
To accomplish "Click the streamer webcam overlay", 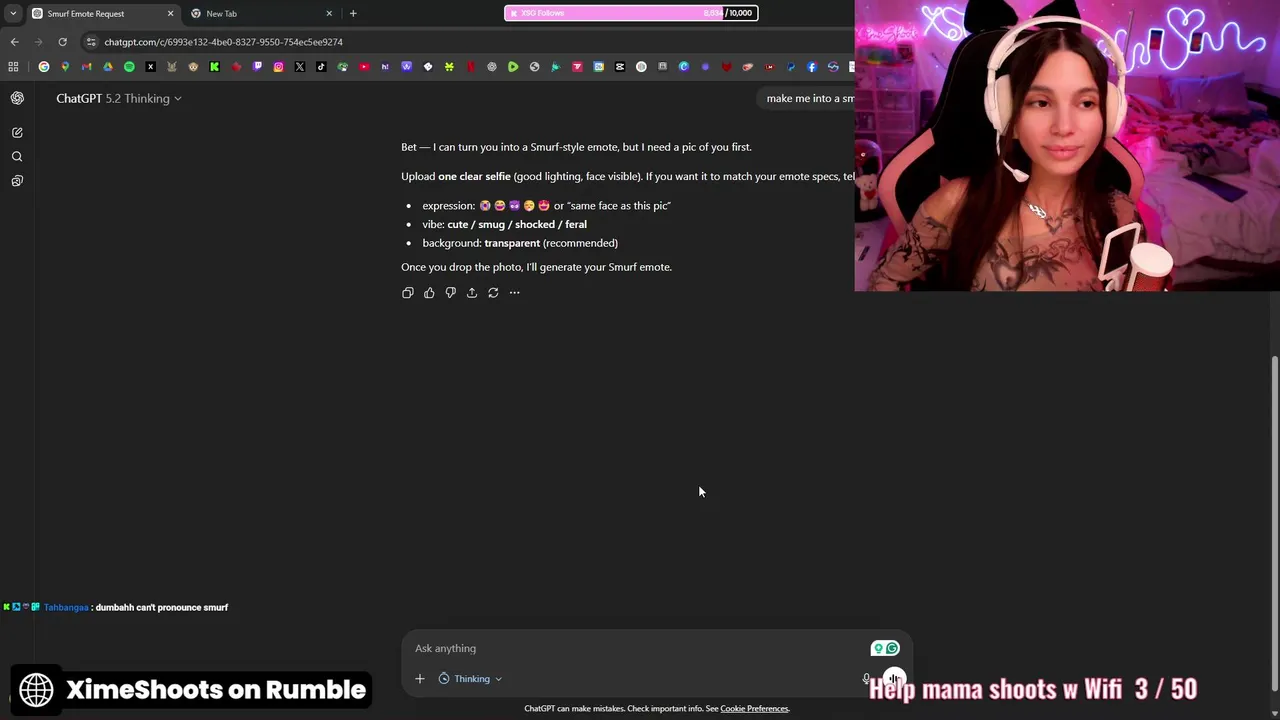I will point(1067,146).
